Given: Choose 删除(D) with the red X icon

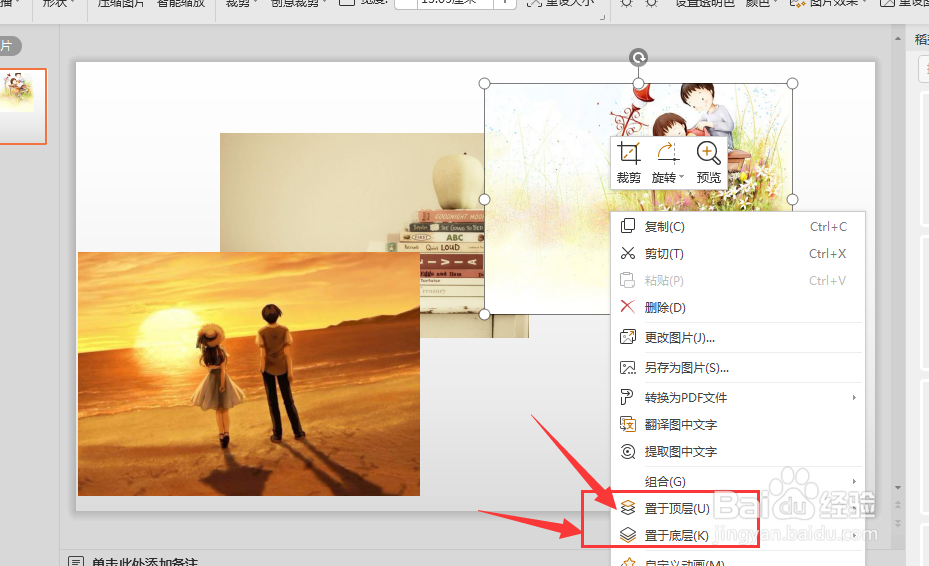Looking at the screenshot, I should [x=738, y=308].
